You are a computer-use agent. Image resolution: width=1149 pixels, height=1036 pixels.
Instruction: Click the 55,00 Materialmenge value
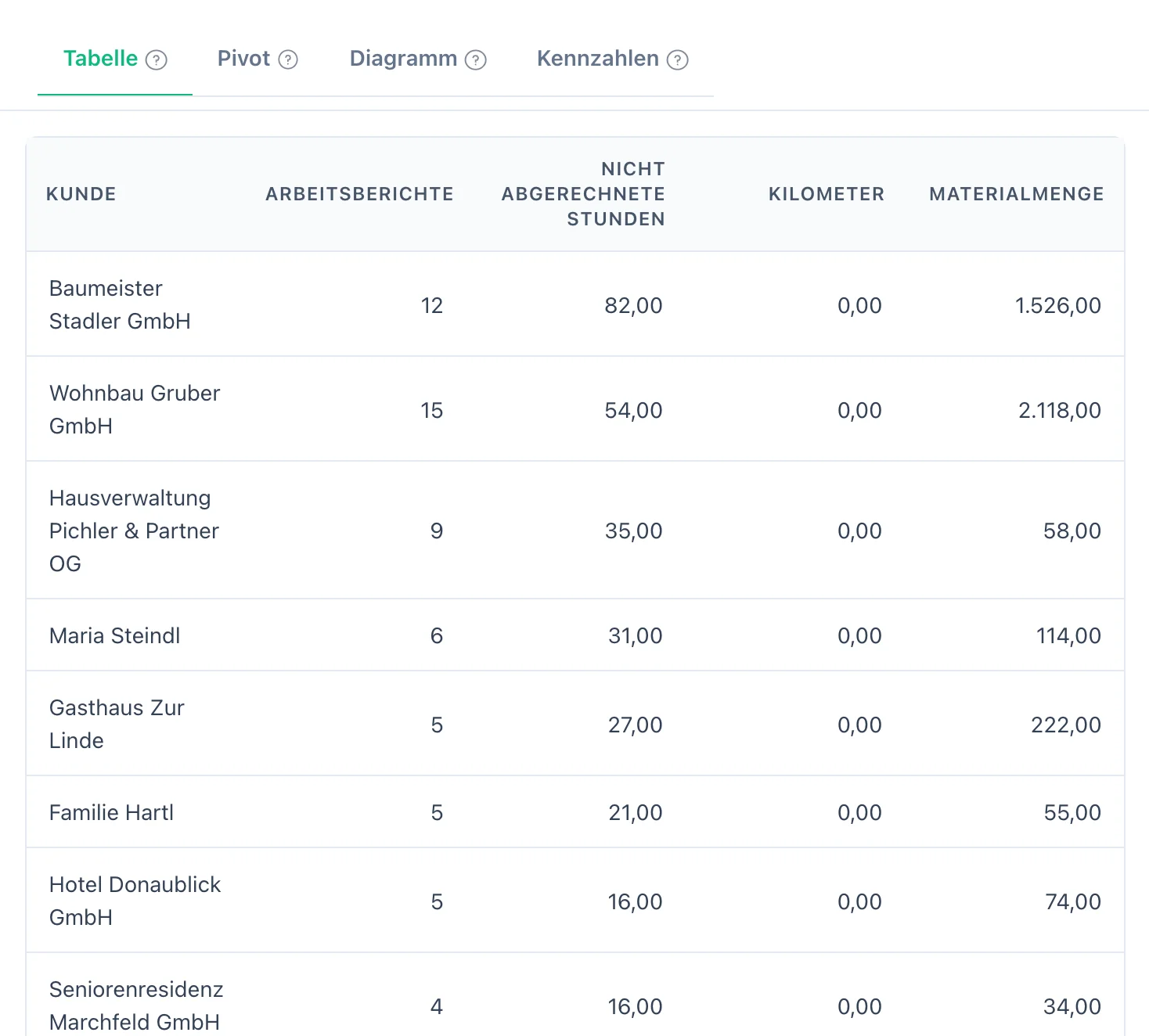(x=1072, y=812)
